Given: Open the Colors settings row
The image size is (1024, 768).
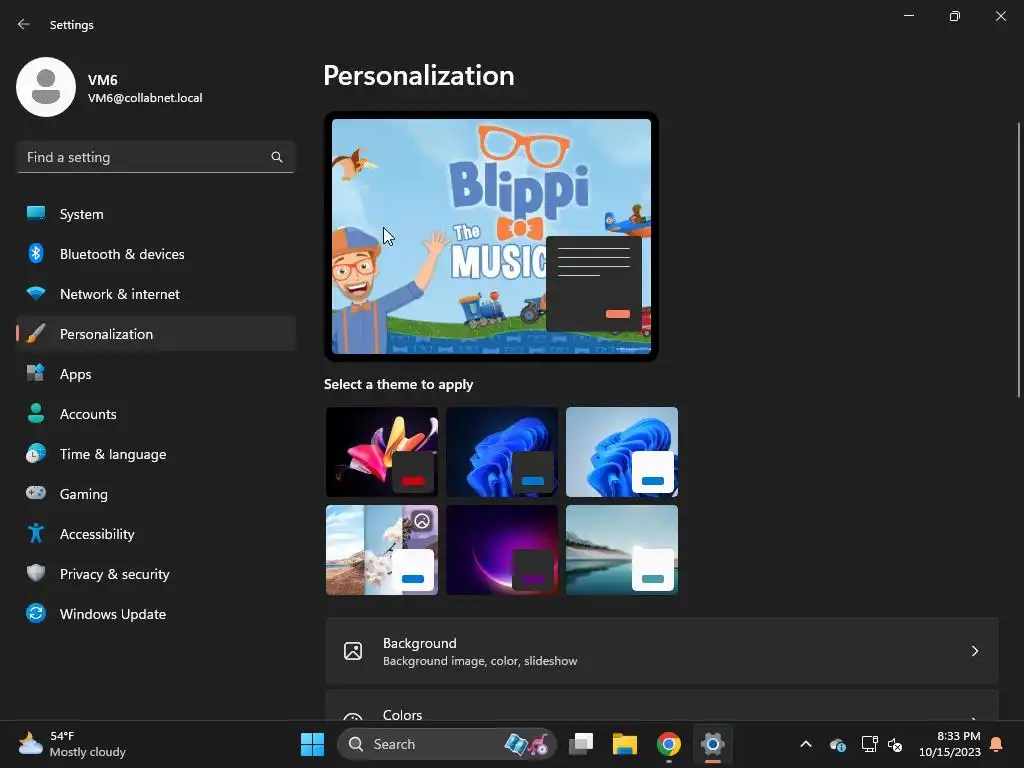Looking at the screenshot, I should point(662,706).
